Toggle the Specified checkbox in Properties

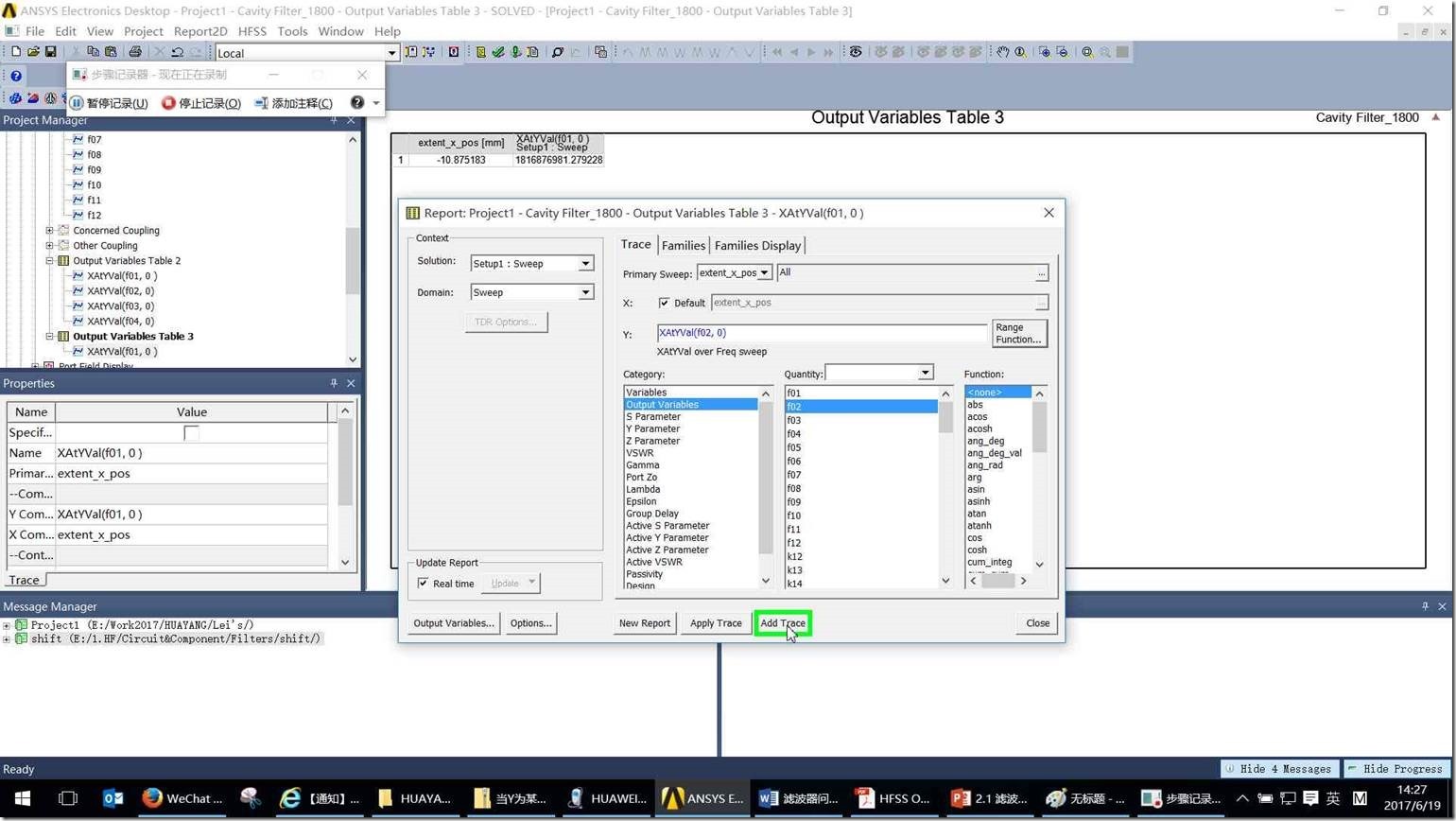pos(191,433)
